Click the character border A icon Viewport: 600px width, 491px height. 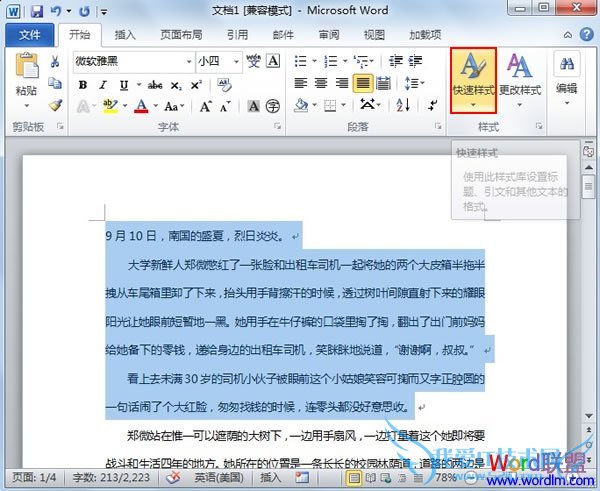point(273,61)
